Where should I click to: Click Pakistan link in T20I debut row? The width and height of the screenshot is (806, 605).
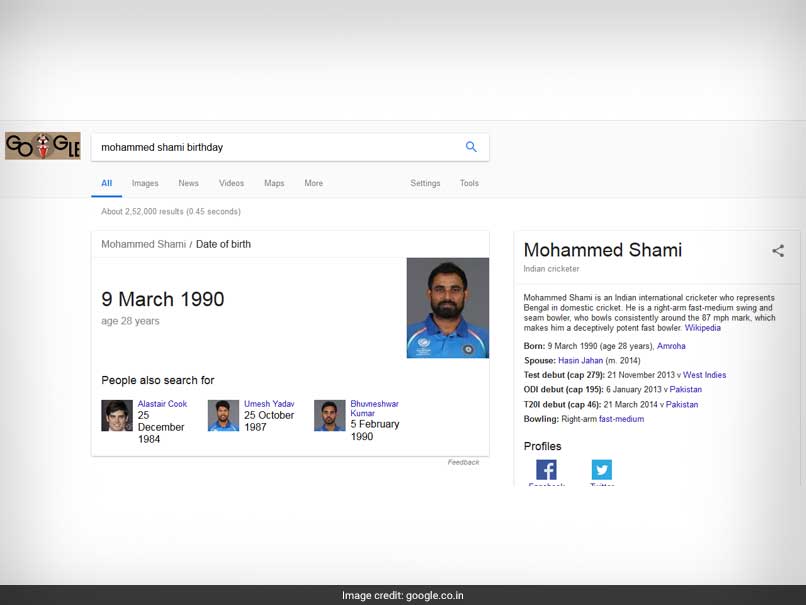point(682,405)
